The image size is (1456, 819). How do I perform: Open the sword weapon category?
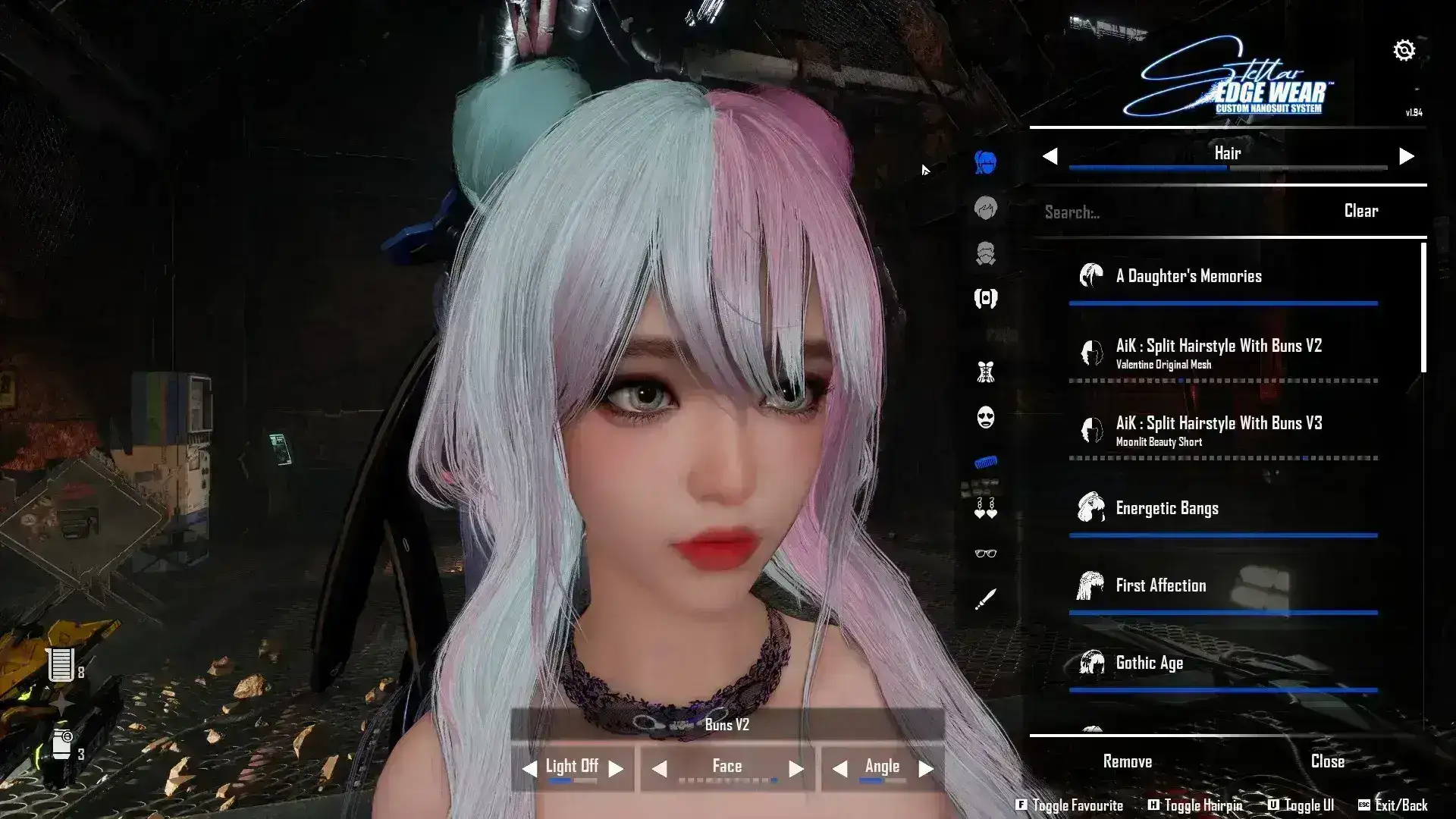click(x=985, y=600)
